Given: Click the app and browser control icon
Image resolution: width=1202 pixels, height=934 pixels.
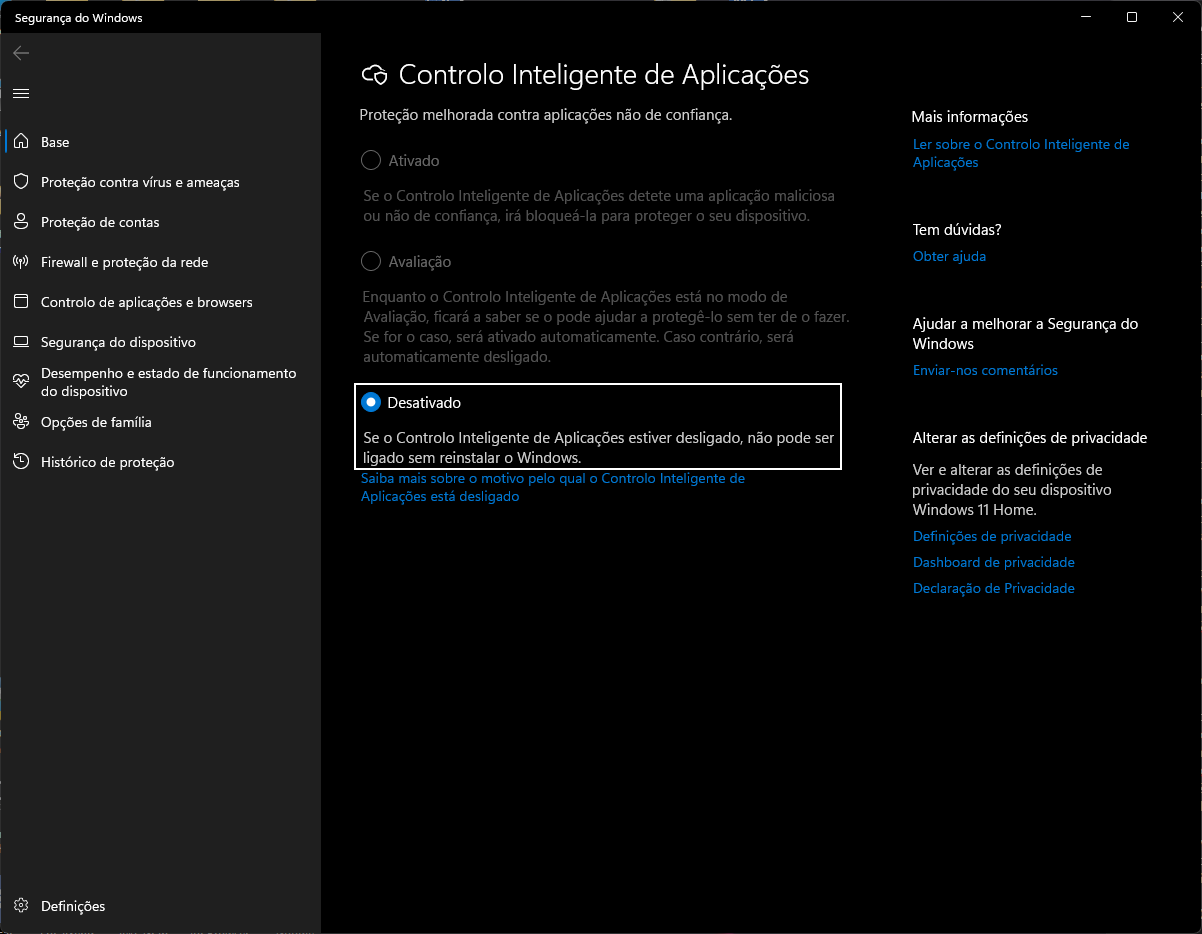Looking at the screenshot, I should (21, 302).
